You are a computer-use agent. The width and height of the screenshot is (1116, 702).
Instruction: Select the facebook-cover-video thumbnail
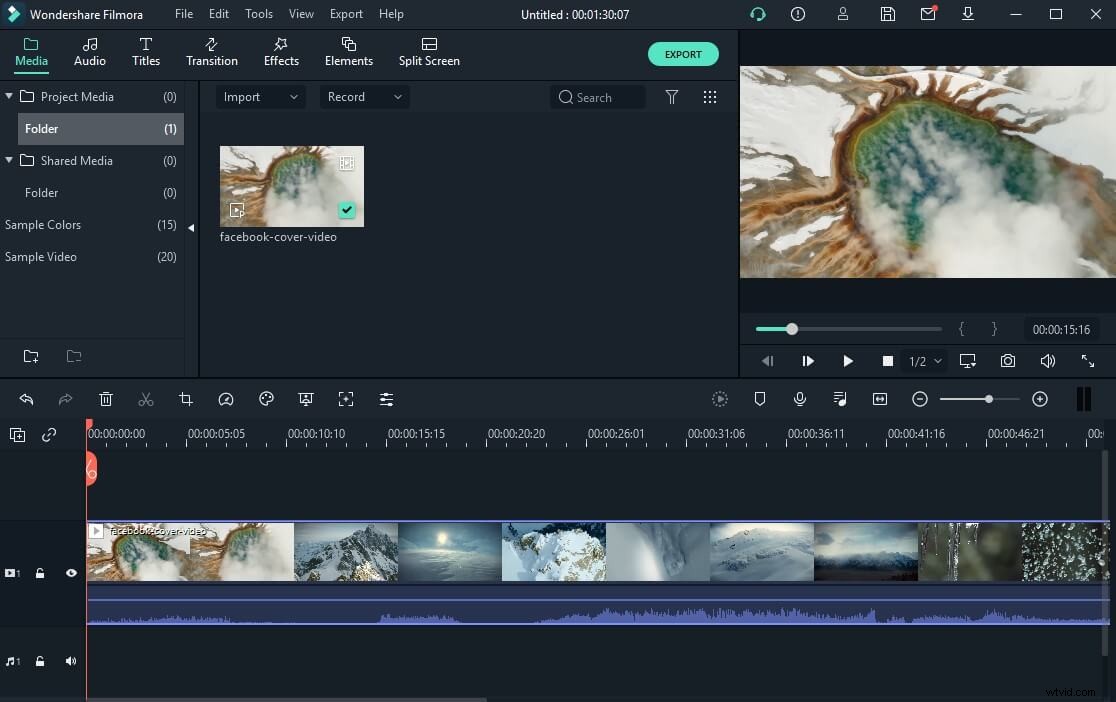[291, 186]
